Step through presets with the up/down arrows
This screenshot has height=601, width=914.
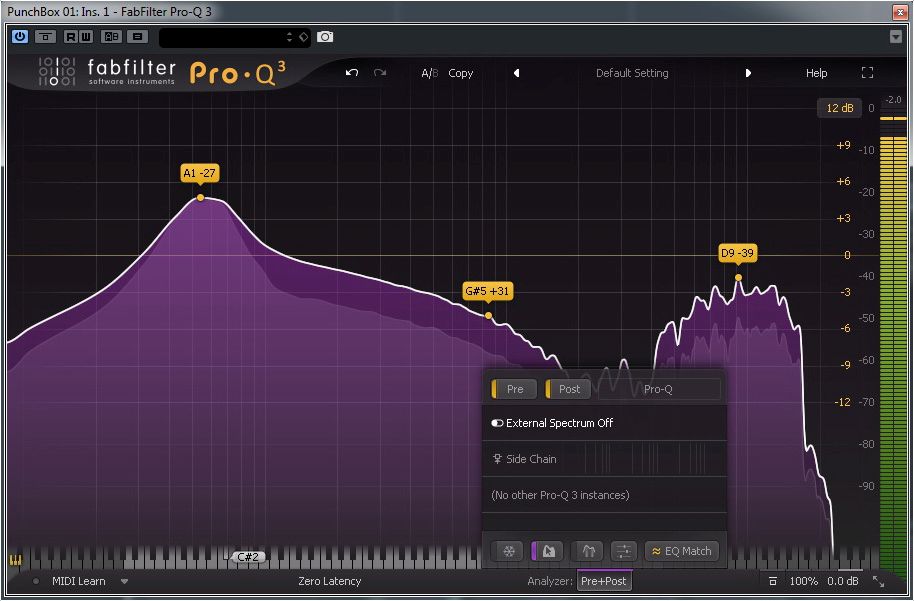pyautogui.click(x=289, y=37)
